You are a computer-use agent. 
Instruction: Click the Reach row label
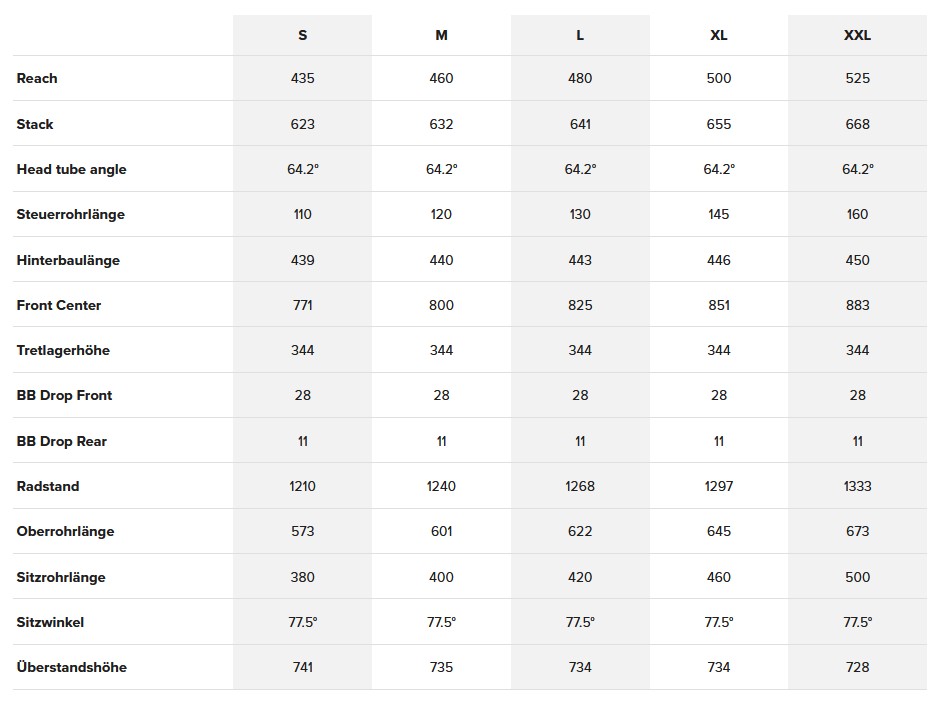coord(37,78)
